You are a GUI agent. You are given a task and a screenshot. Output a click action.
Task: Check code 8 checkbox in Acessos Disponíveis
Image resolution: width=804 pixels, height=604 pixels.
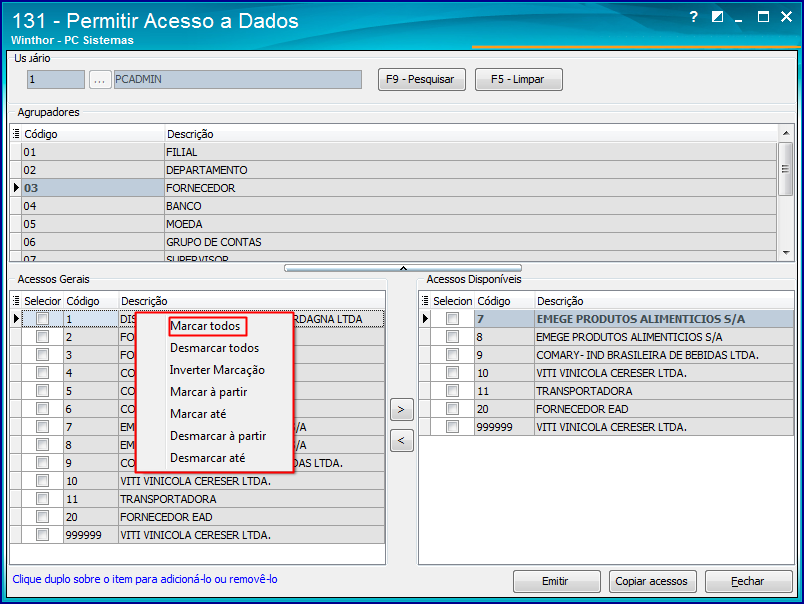[x=452, y=337]
